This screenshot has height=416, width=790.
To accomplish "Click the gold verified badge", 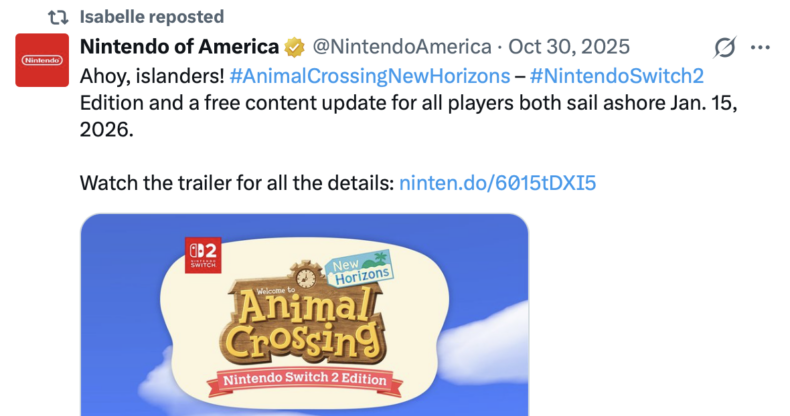I will (293, 47).
